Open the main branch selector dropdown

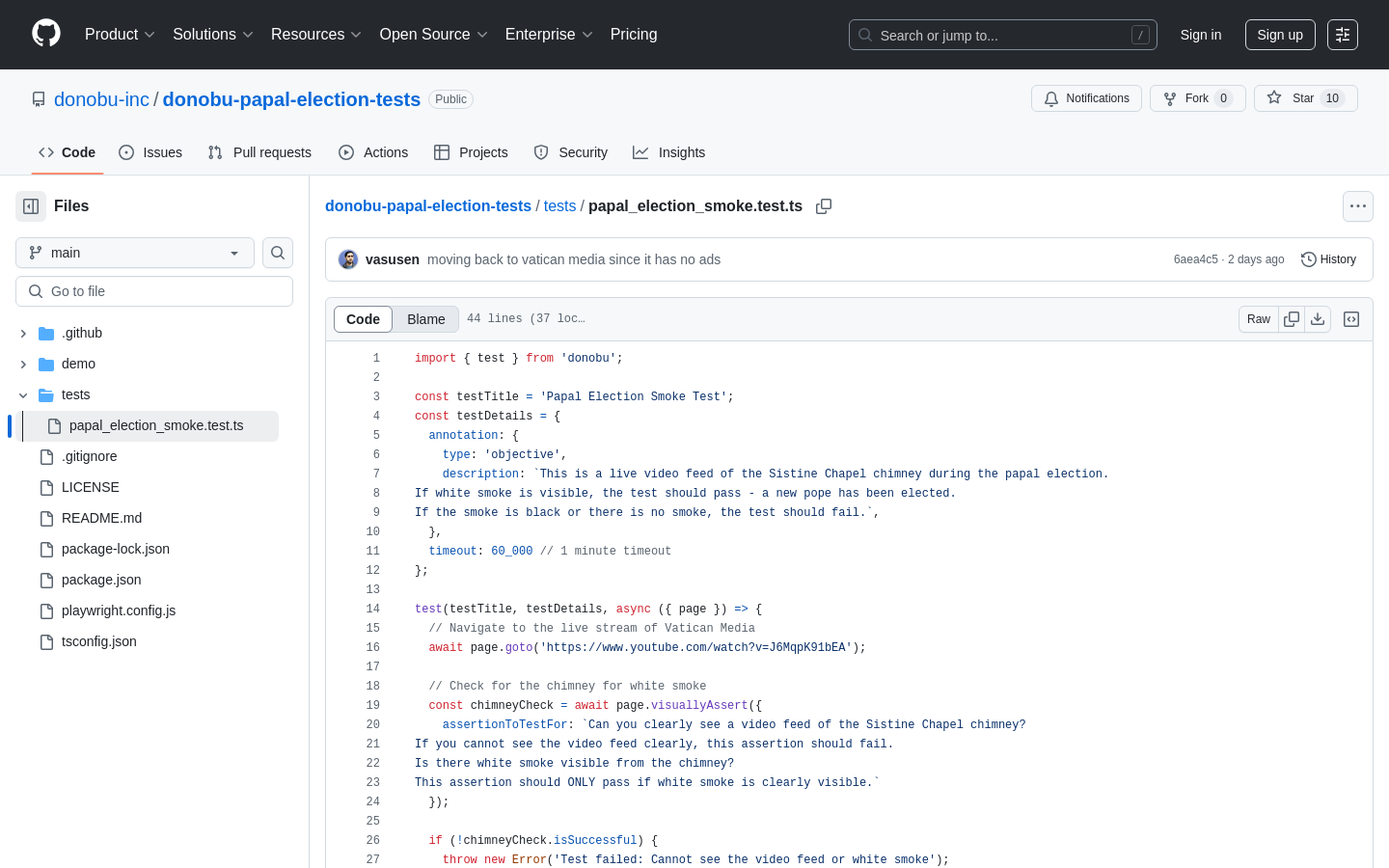(135, 253)
